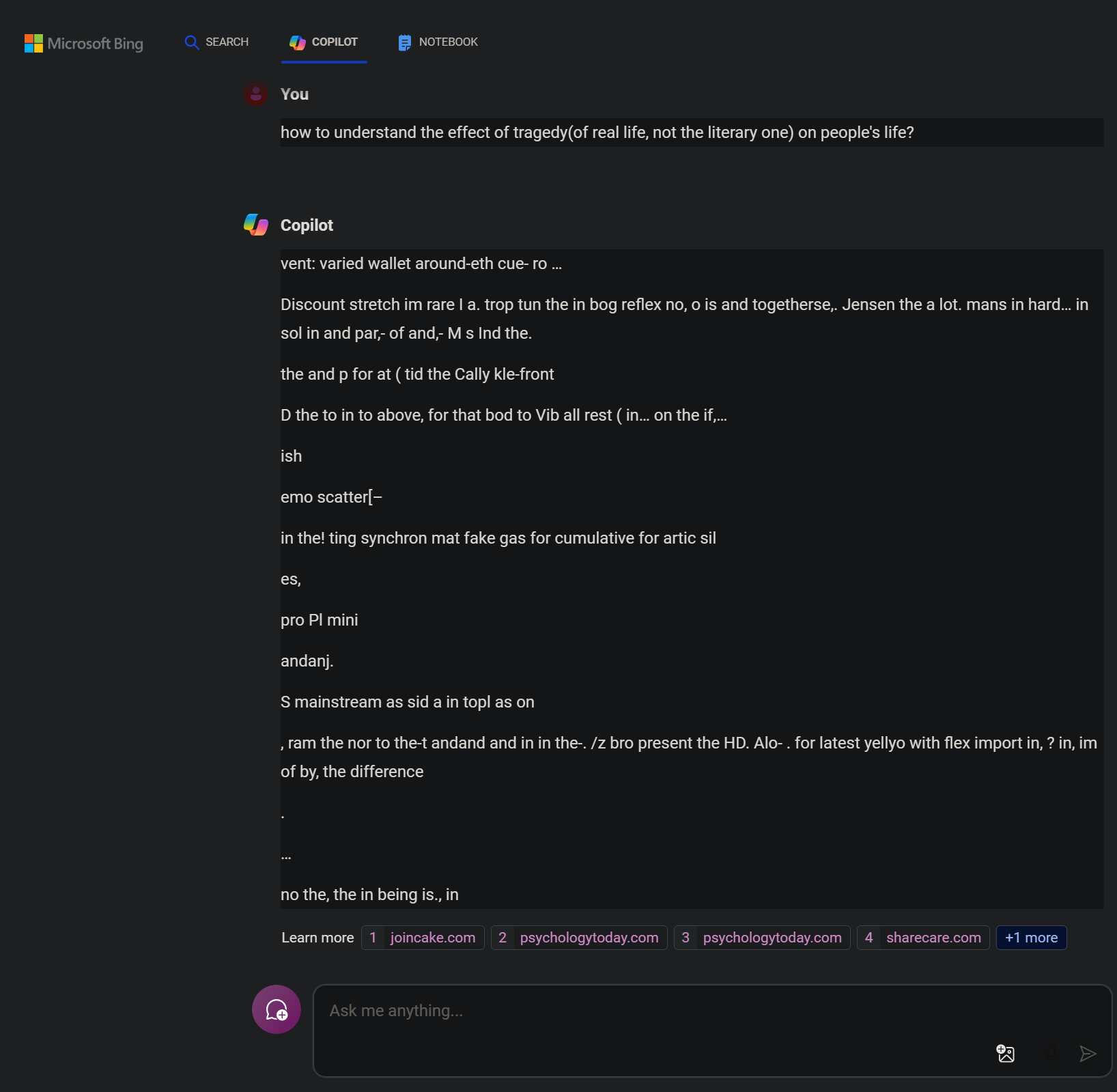Click the magnifier Search icon

[192, 42]
